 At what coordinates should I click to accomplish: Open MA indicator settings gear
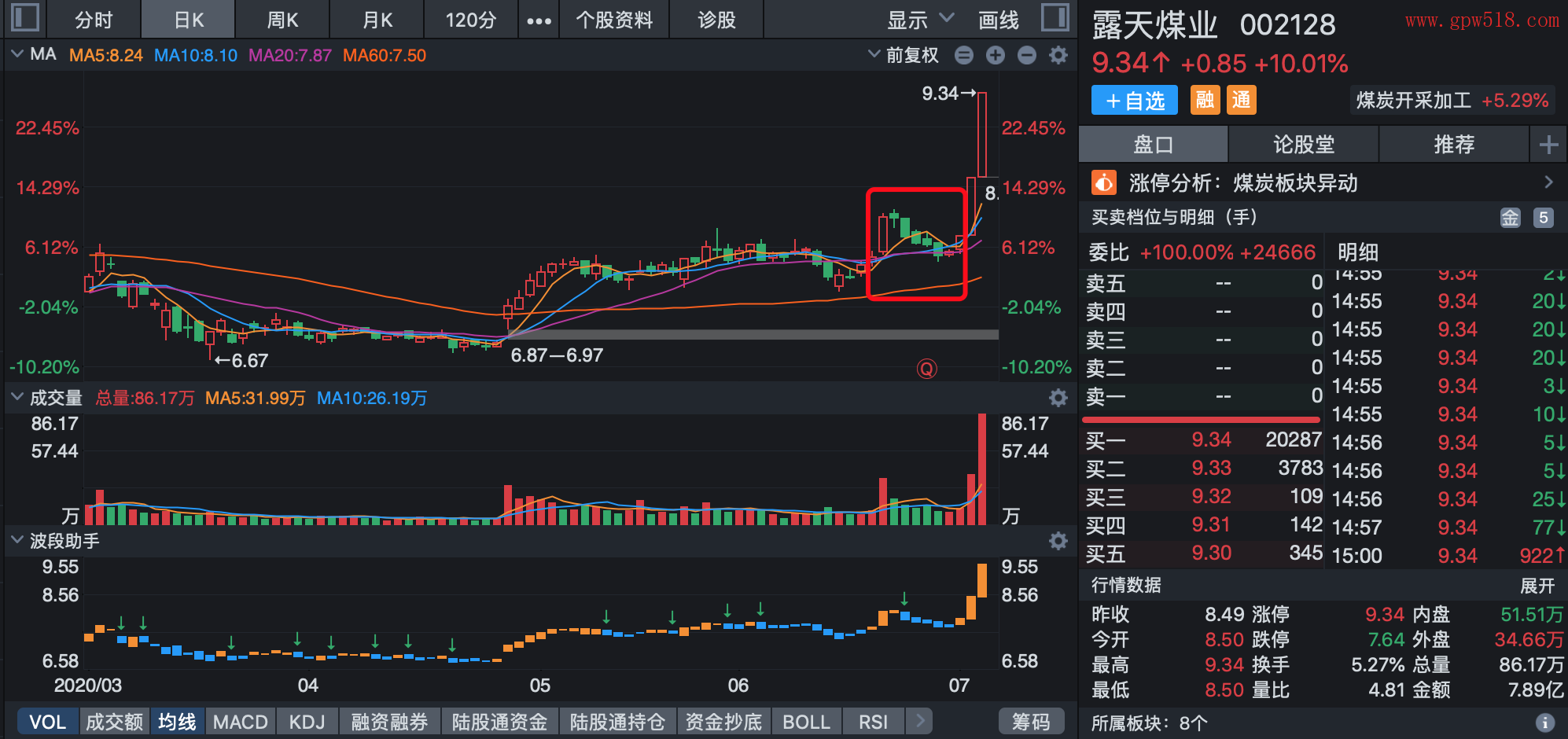1058,55
